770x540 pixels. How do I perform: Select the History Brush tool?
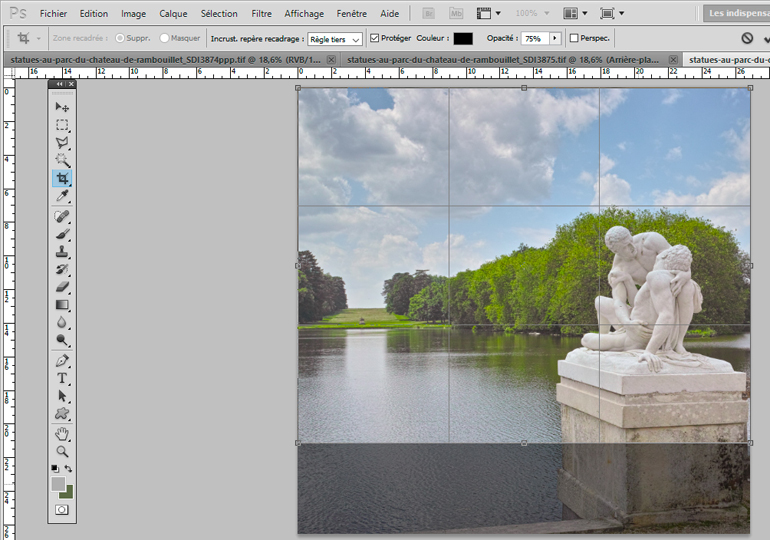pyautogui.click(x=62, y=270)
